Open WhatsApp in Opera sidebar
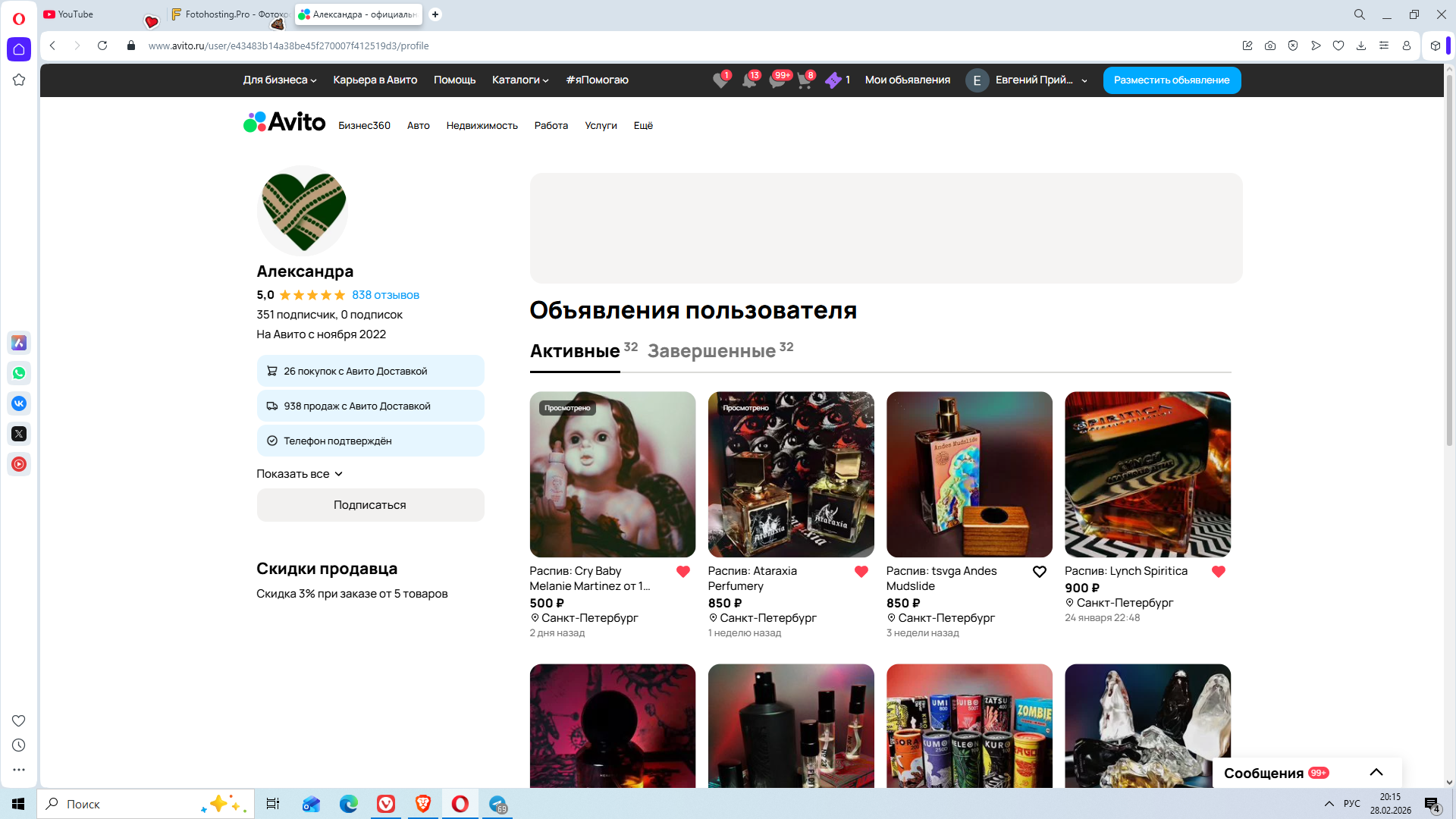The height and width of the screenshot is (819, 1456). click(19, 373)
